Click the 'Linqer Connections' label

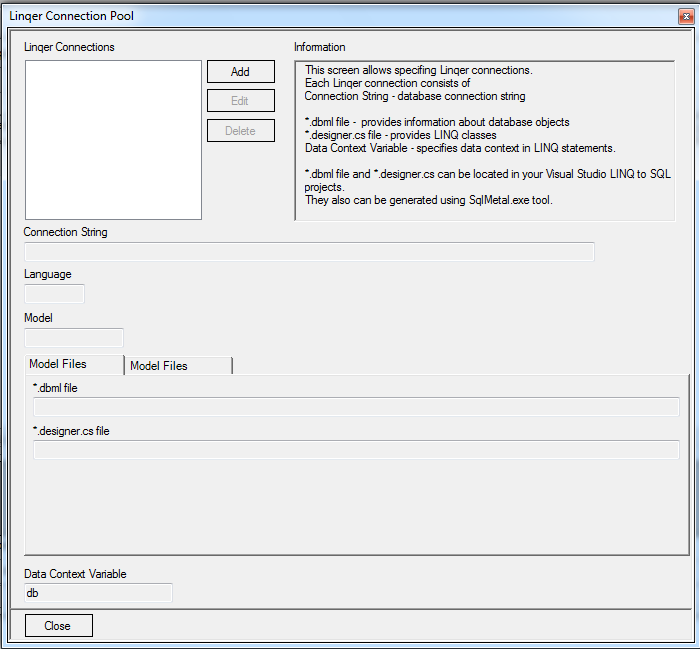coord(69,47)
